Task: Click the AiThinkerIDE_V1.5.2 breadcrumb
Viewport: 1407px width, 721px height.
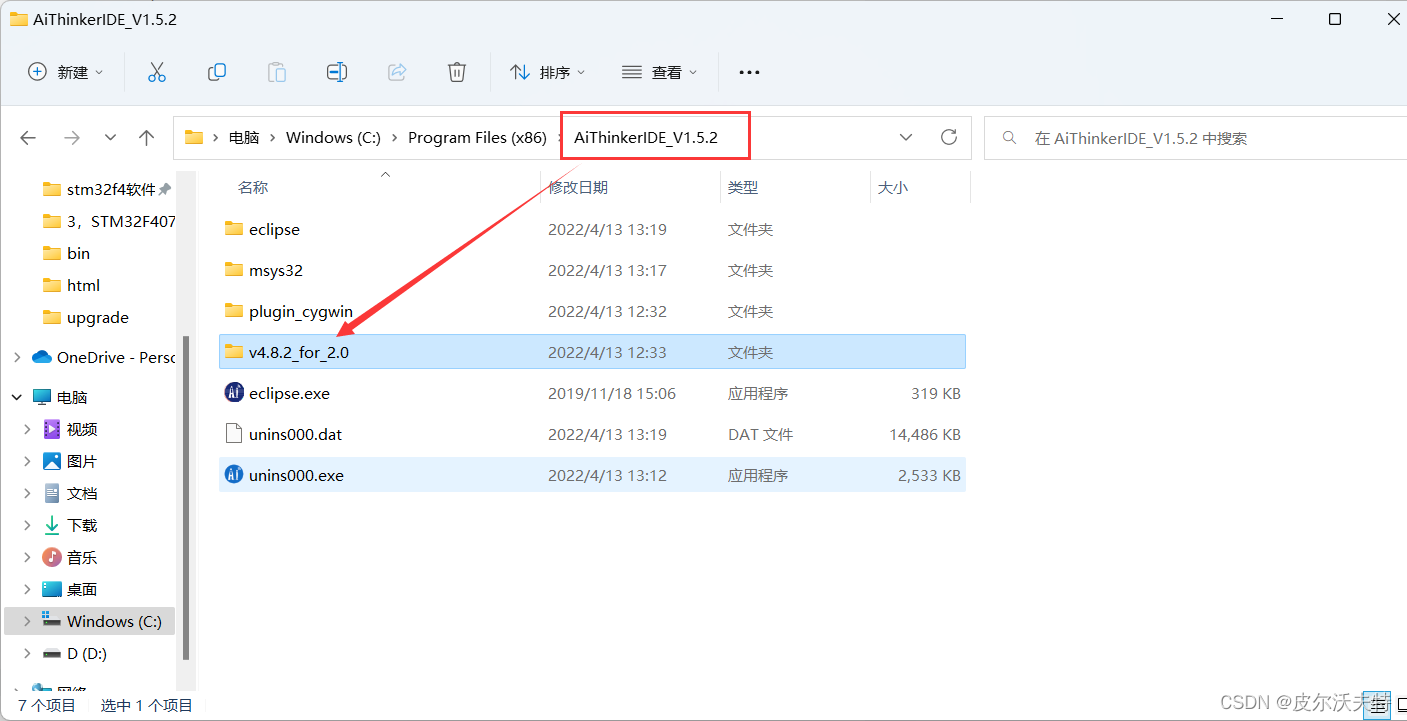Action: 646,138
